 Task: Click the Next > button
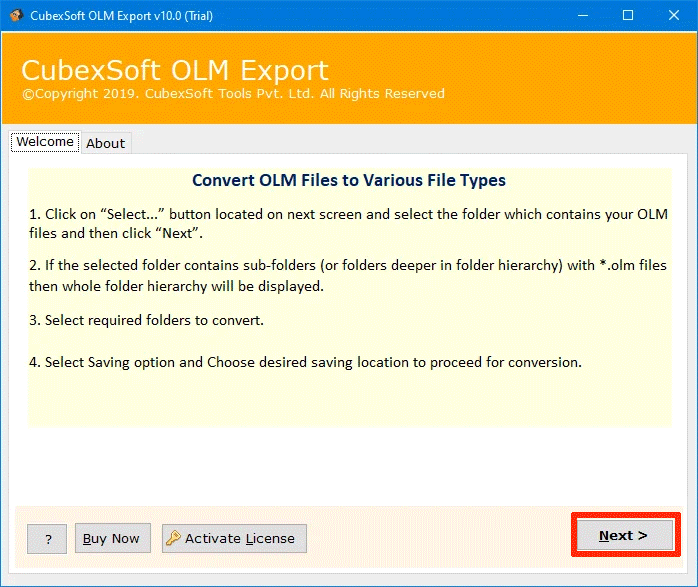(x=625, y=535)
